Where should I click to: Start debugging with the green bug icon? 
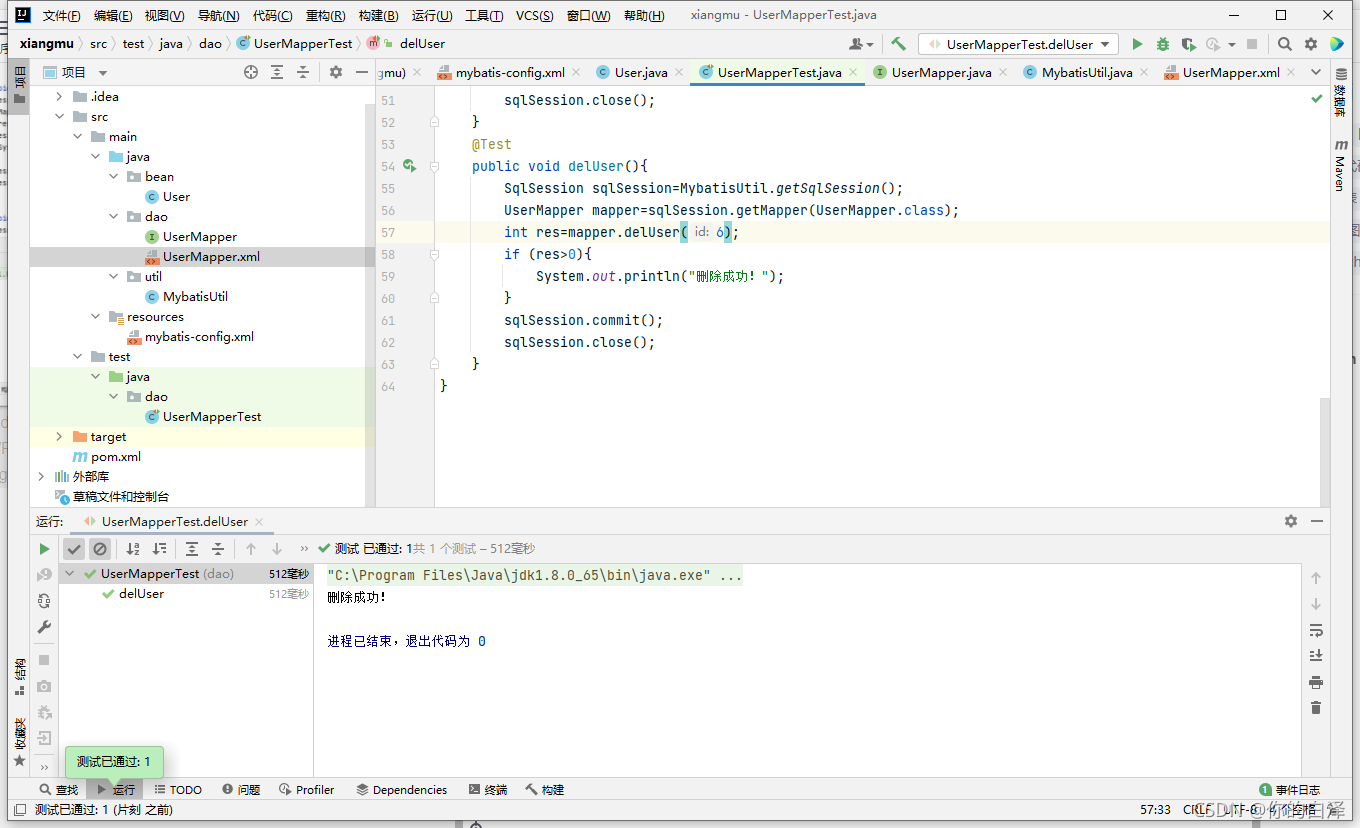tap(1162, 44)
